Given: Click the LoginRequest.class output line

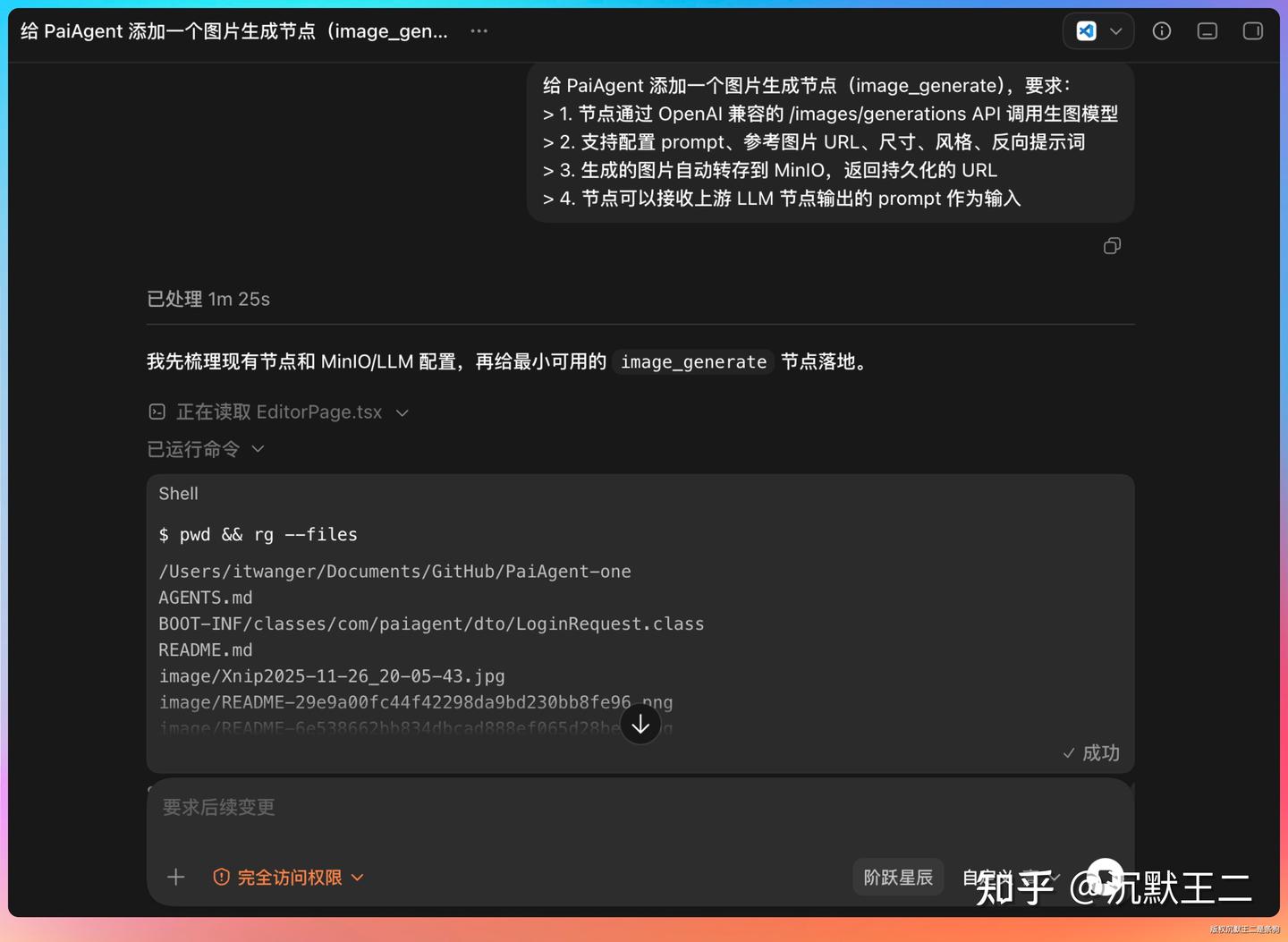Looking at the screenshot, I should coord(432,624).
